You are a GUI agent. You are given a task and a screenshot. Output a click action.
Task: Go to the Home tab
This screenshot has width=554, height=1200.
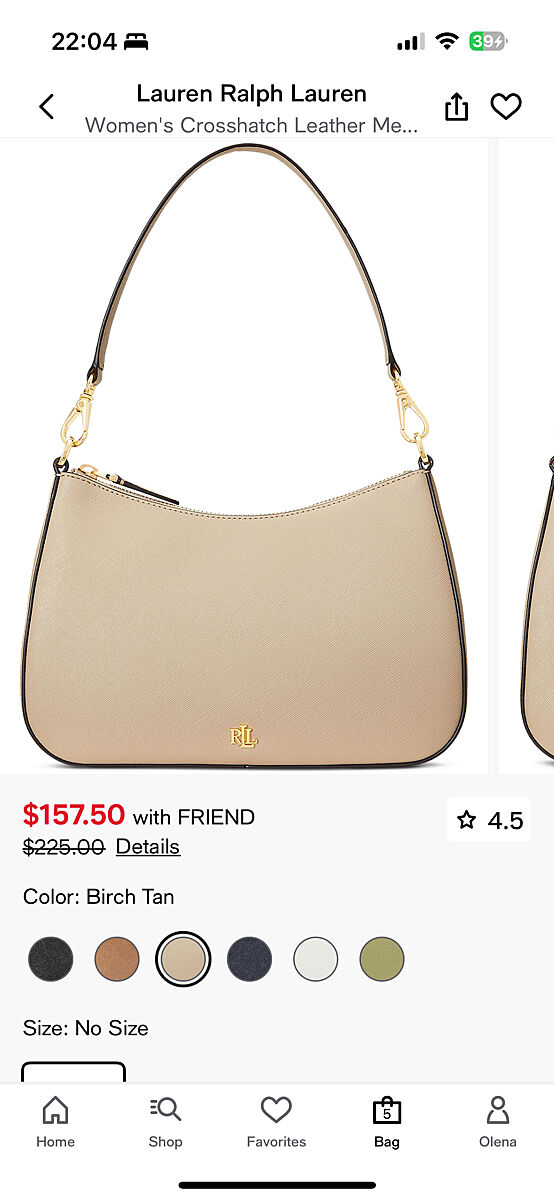click(56, 1121)
